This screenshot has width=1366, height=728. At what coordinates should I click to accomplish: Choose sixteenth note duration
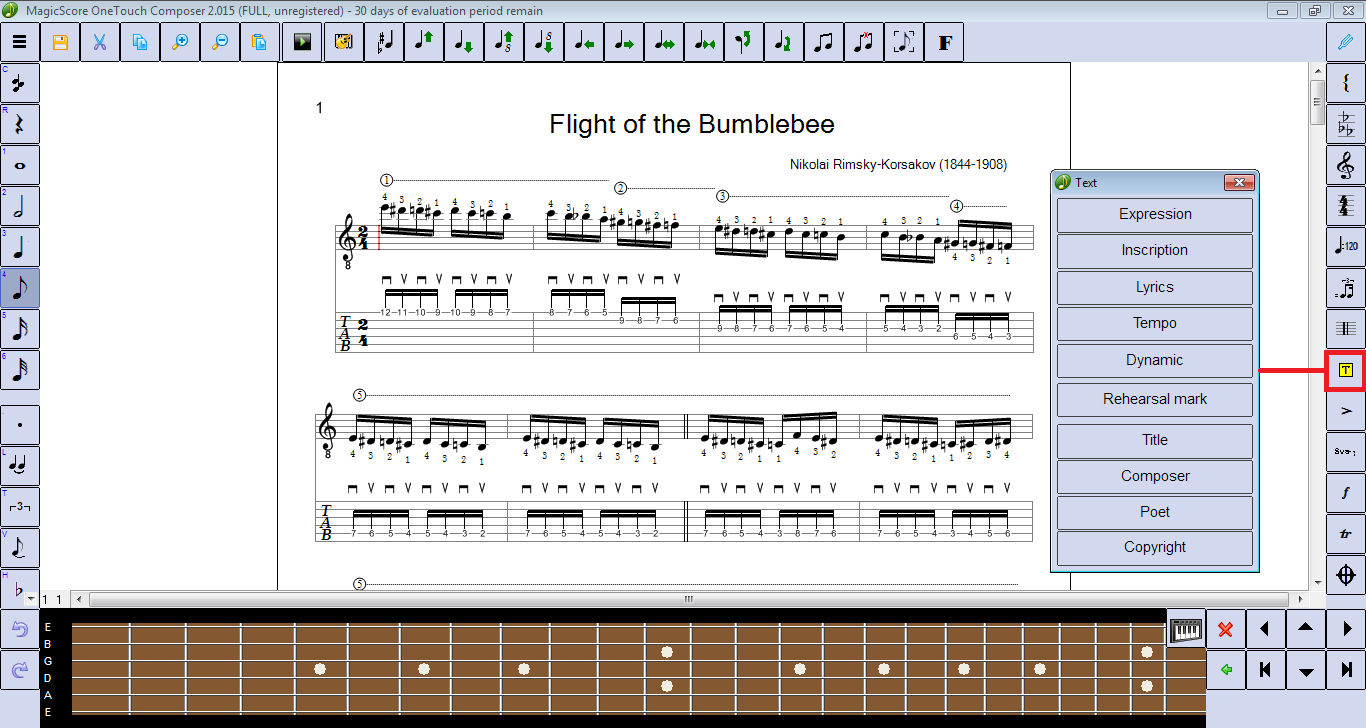[20, 329]
